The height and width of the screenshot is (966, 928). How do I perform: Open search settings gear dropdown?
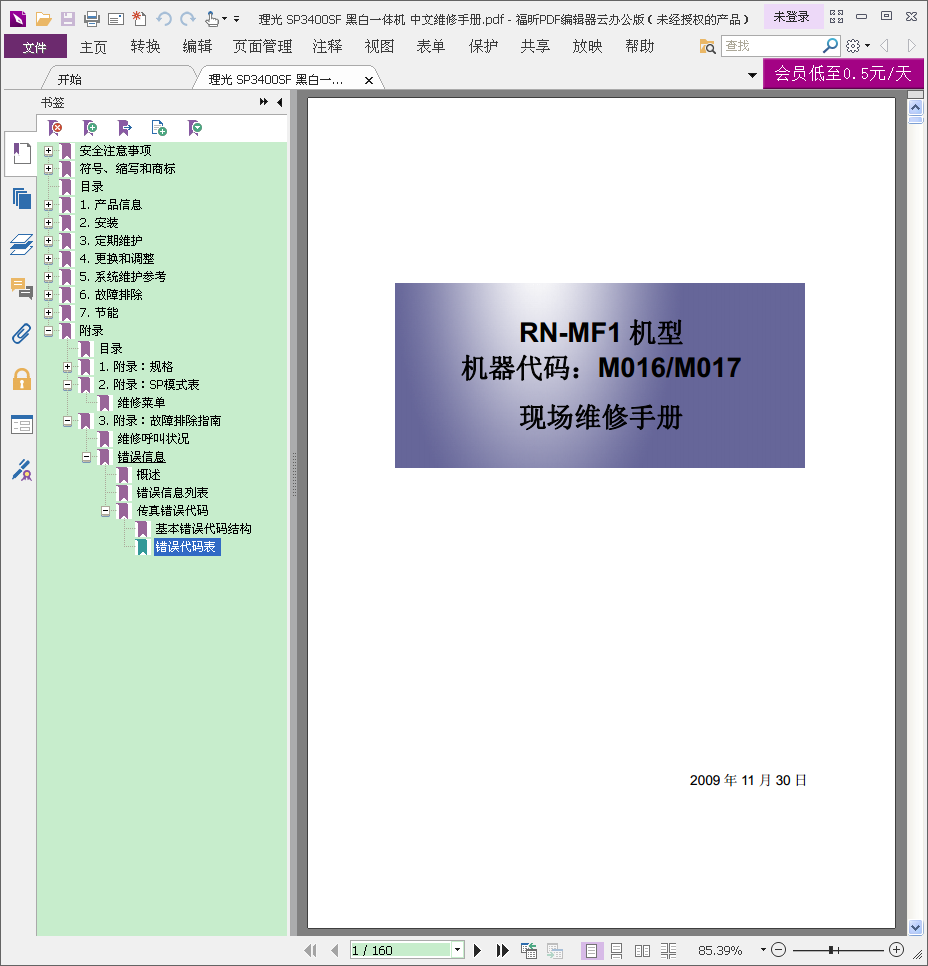click(858, 46)
